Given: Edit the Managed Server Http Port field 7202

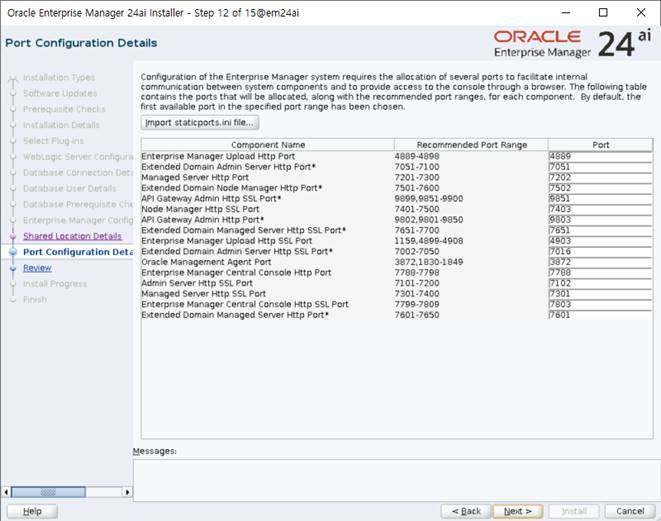Looking at the screenshot, I should point(600,177).
